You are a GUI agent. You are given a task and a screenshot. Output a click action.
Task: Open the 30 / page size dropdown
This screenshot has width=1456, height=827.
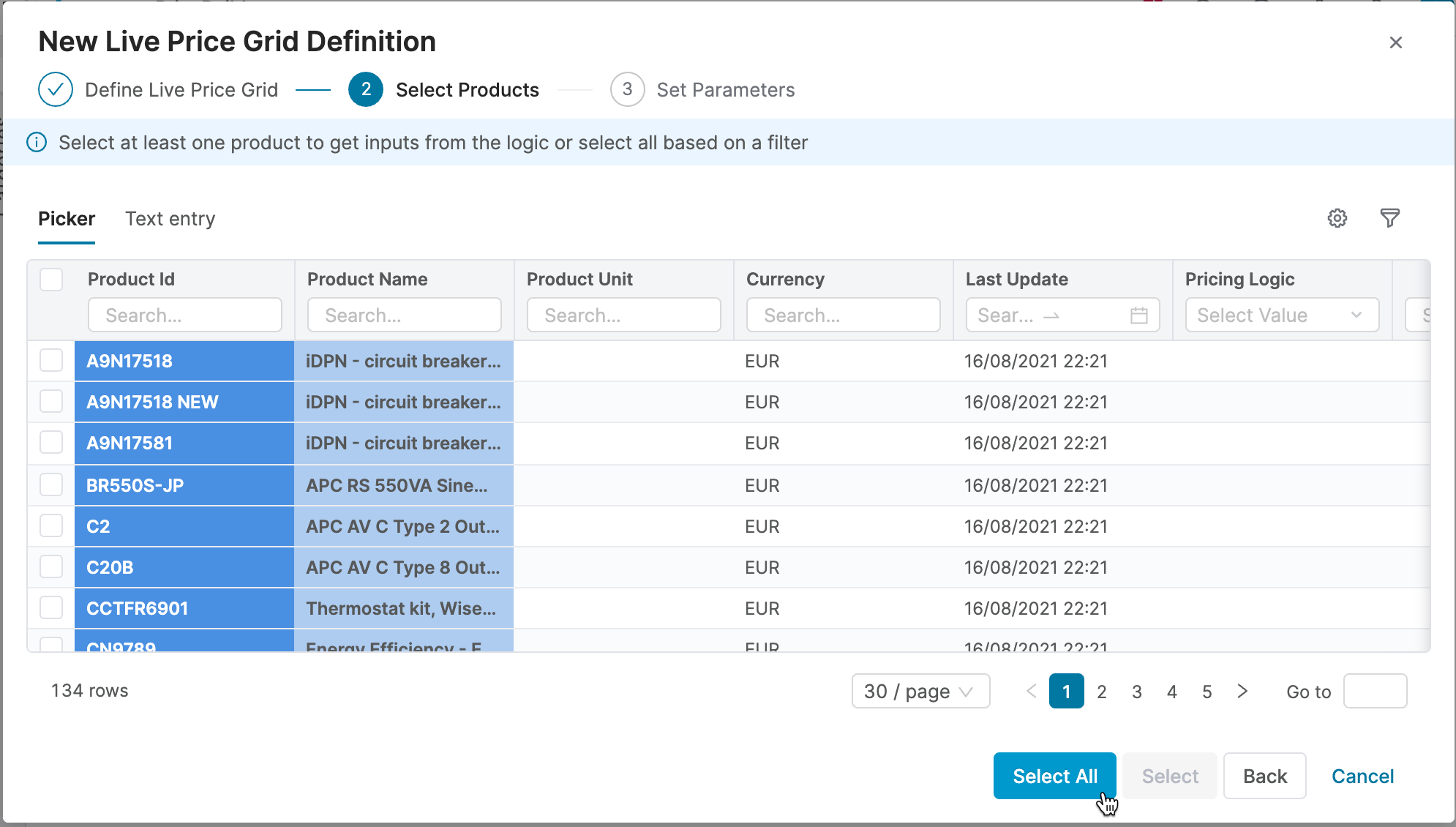[920, 691]
